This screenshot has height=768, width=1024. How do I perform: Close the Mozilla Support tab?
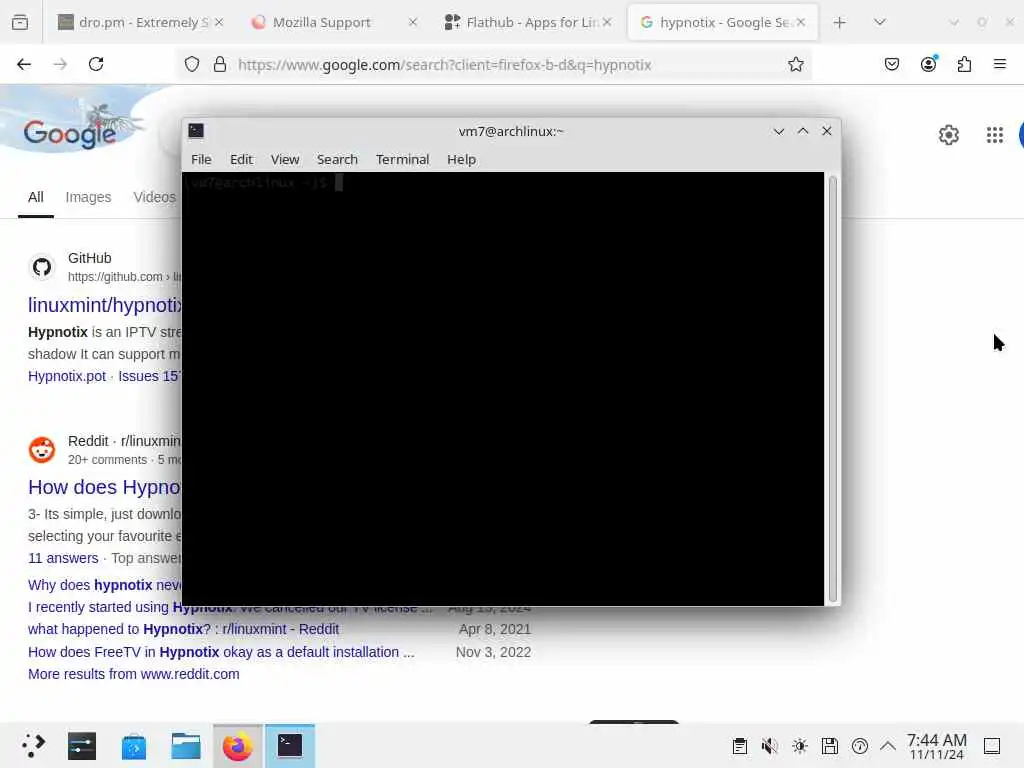pos(413,22)
